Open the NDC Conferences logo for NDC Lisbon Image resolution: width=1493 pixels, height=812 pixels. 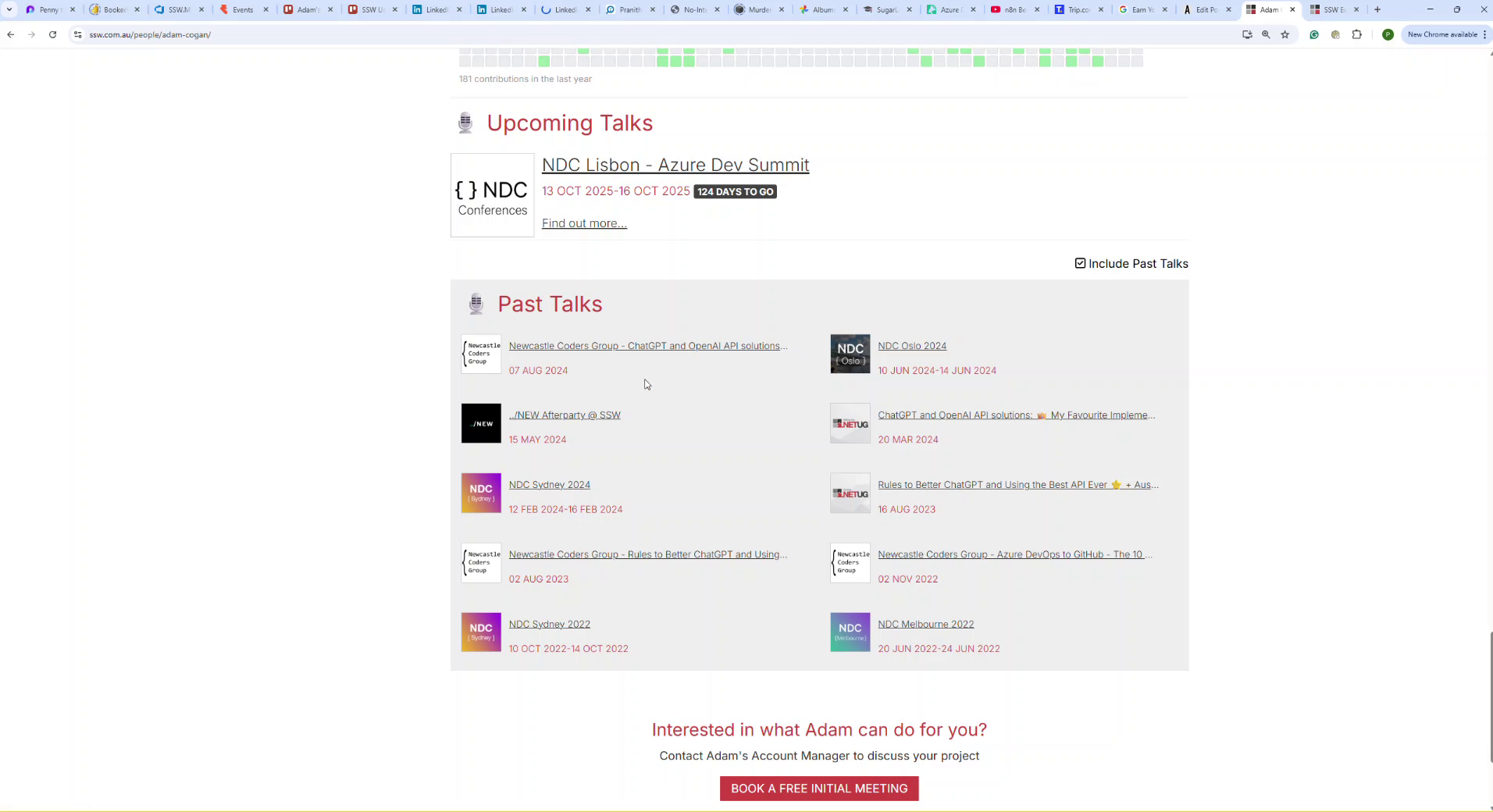pos(490,194)
